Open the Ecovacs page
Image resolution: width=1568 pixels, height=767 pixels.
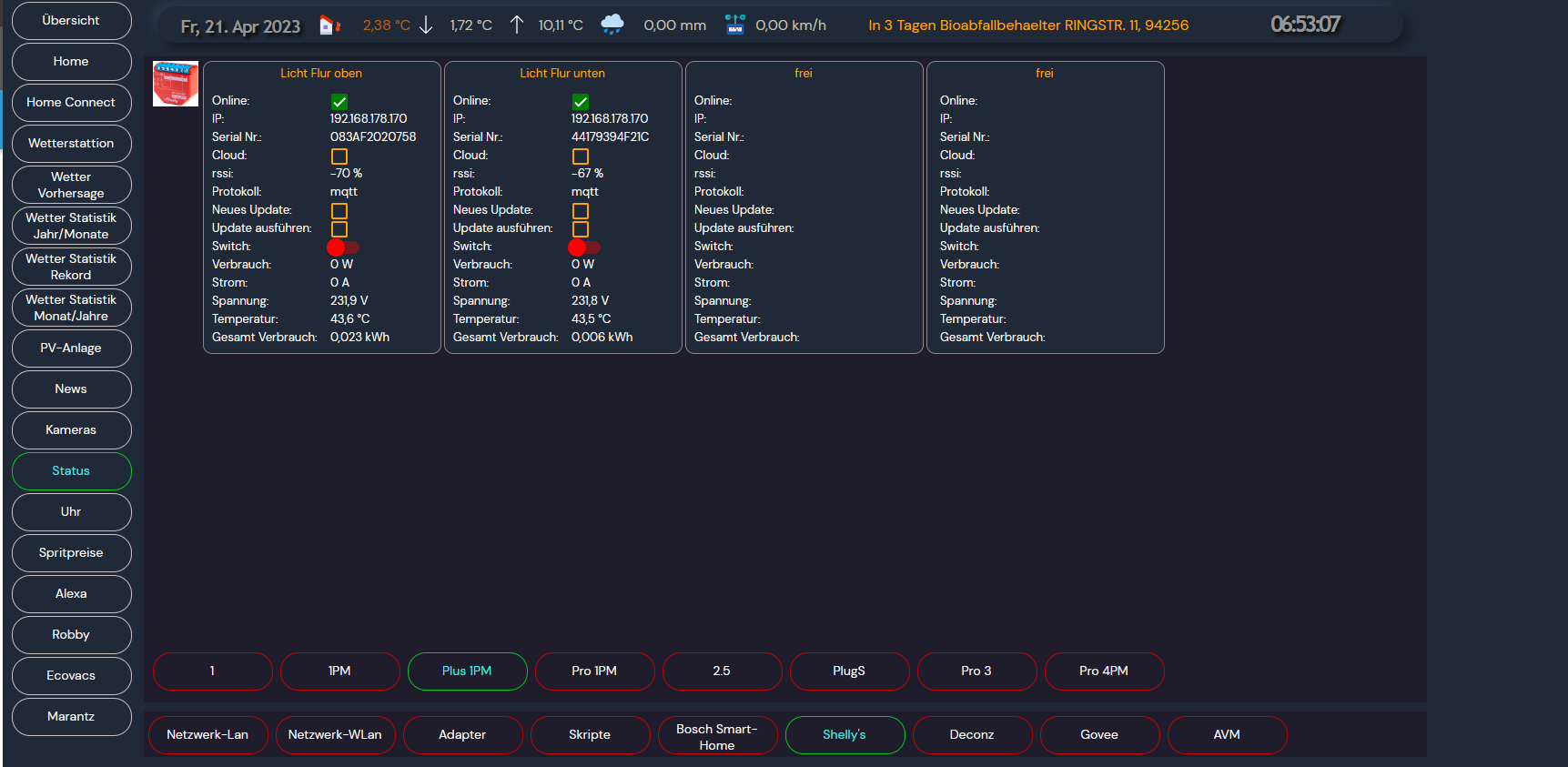71,675
